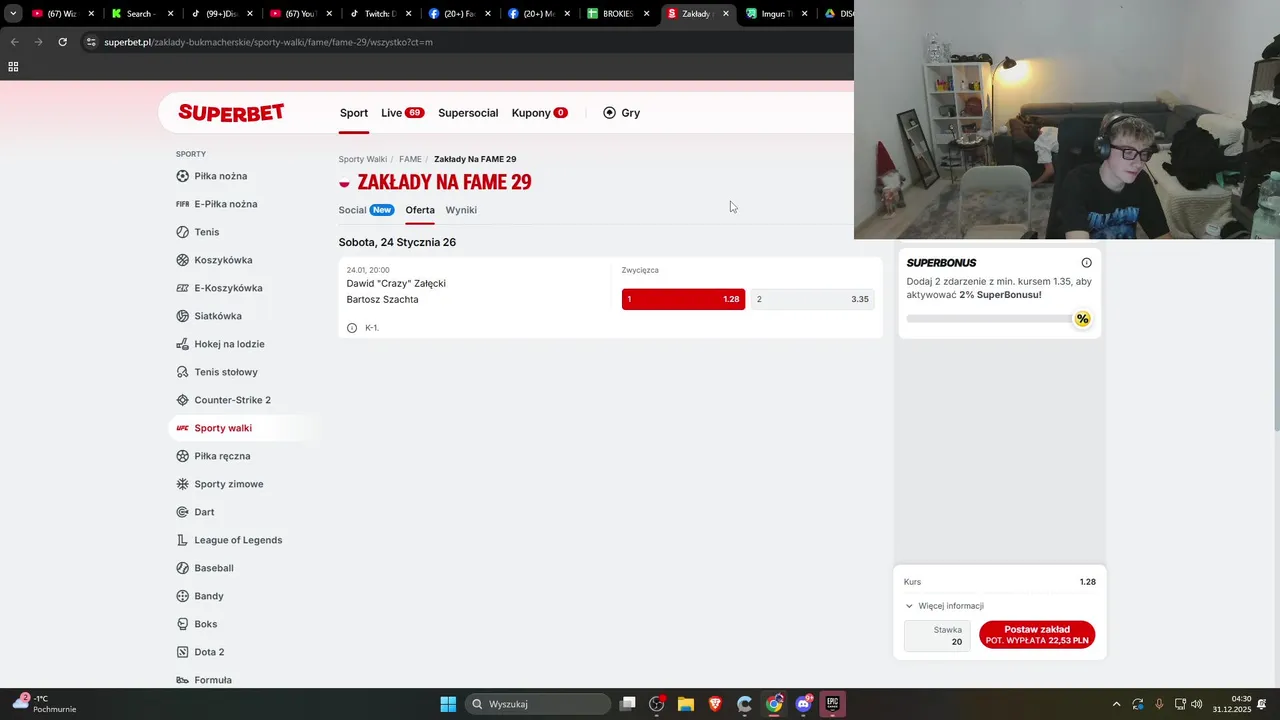This screenshot has width=1280, height=720.
Task: Open Tenis in the sports list
Action: (197, 232)
